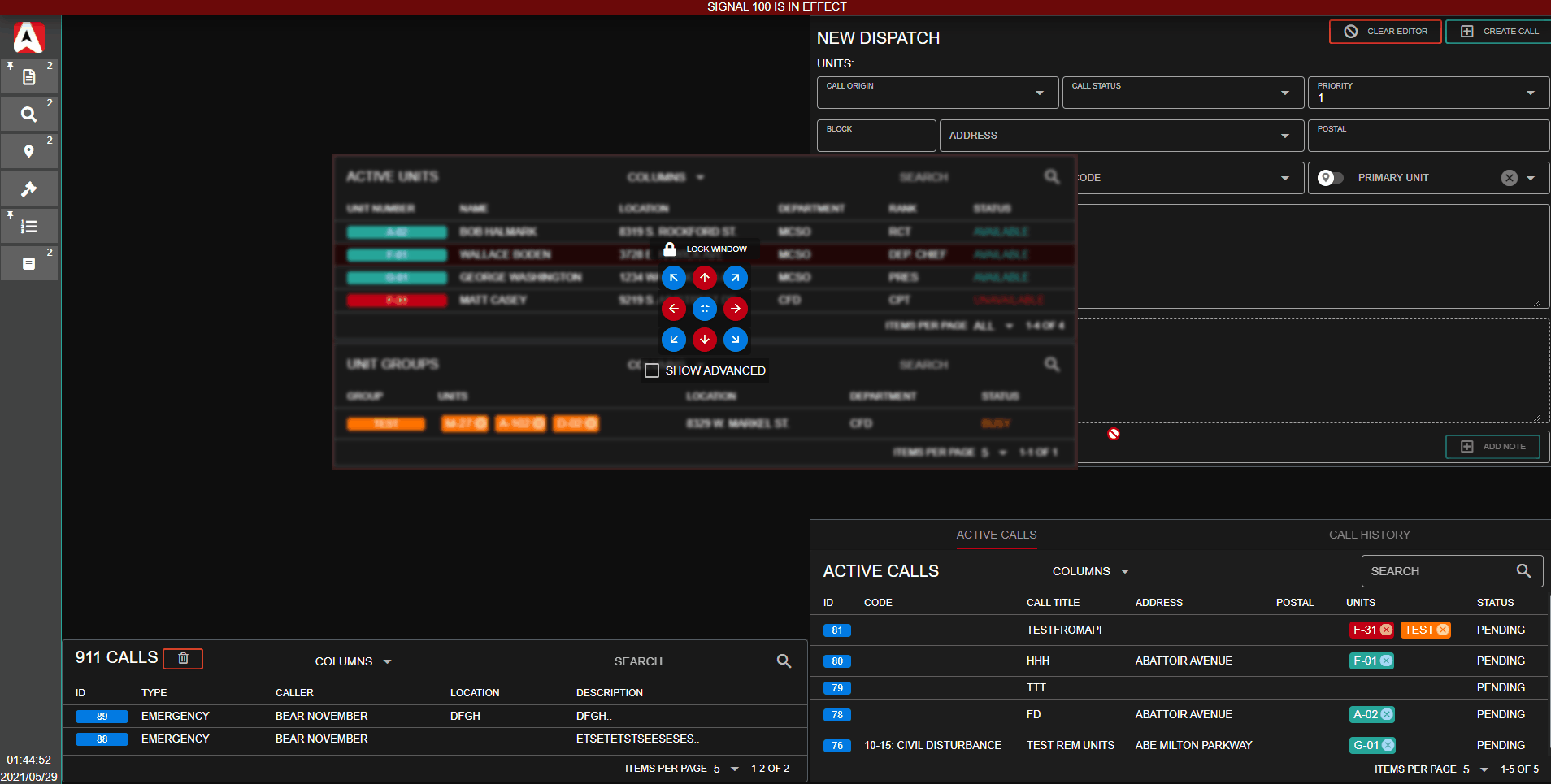This screenshot has height=784, width=1551.
Task: Open the Priority dropdown
Action: click(1427, 93)
